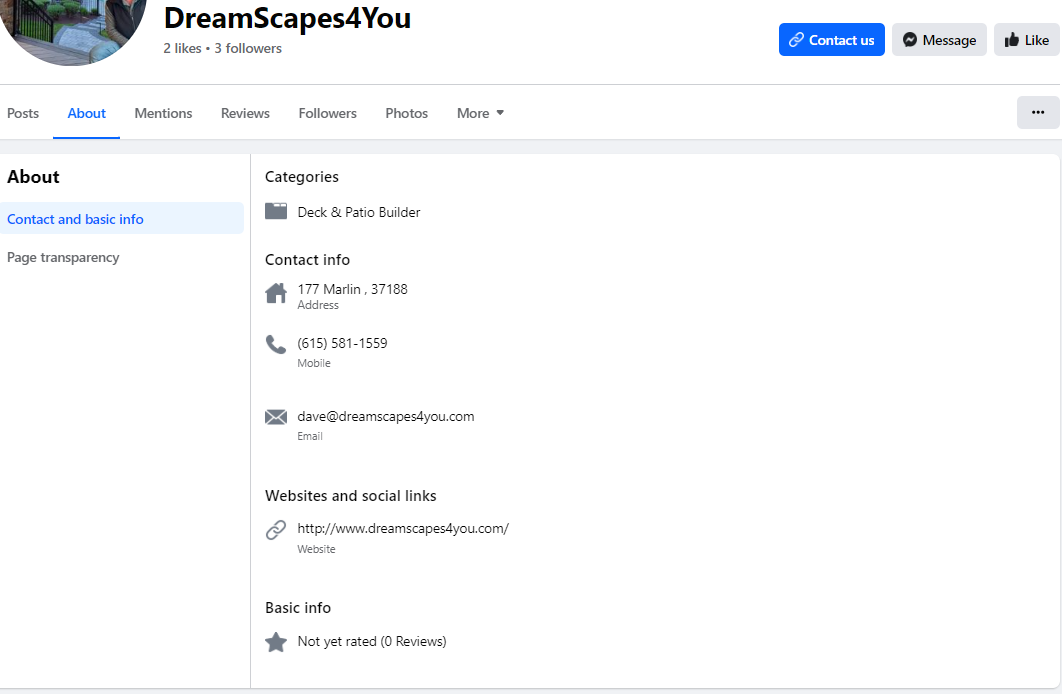Click the 3 followers count
1062x694 pixels.
pyautogui.click(x=248, y=49)
